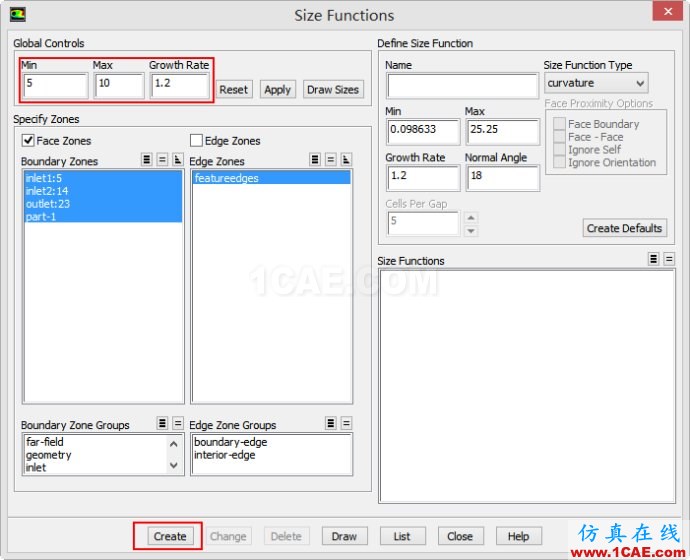Toggle Ignore Orientation option
The width and height of the screenshot is (690, 560).
[x=559, y=162]
